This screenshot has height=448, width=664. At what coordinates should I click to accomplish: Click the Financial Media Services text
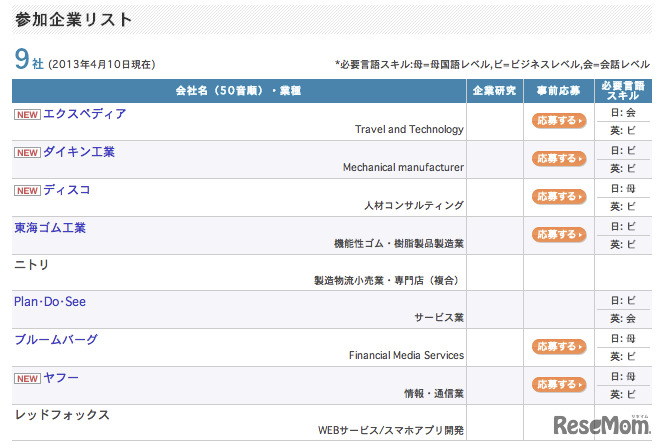coord(406,355)
